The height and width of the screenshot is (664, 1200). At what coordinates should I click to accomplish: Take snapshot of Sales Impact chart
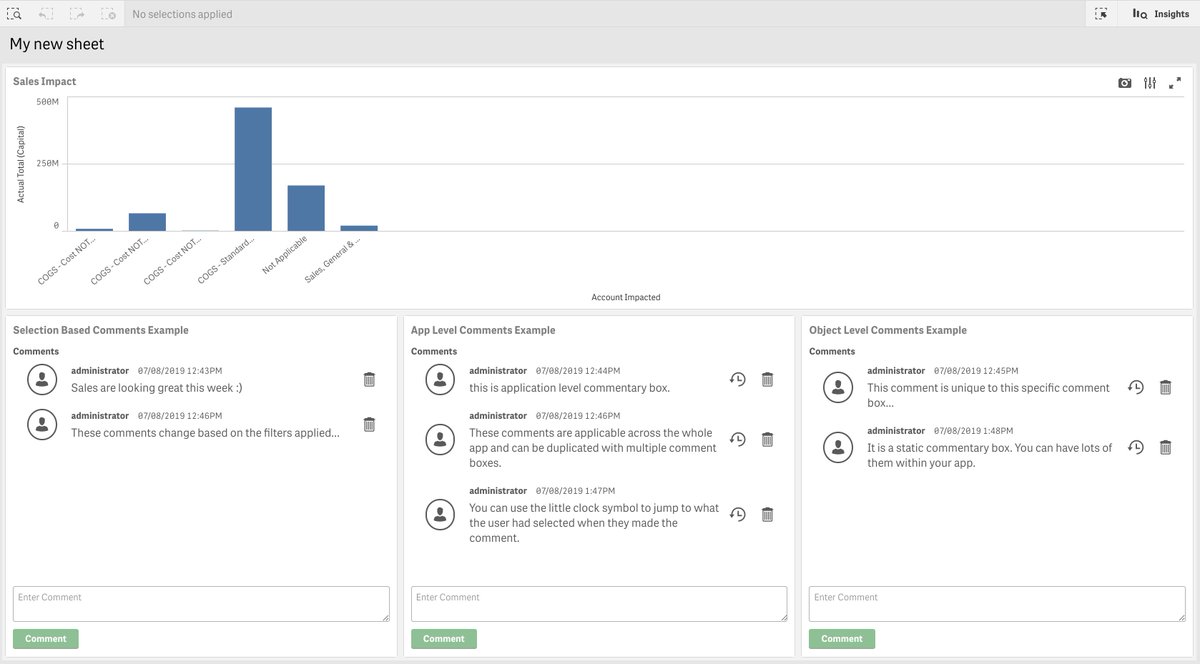click(1125, 83)
